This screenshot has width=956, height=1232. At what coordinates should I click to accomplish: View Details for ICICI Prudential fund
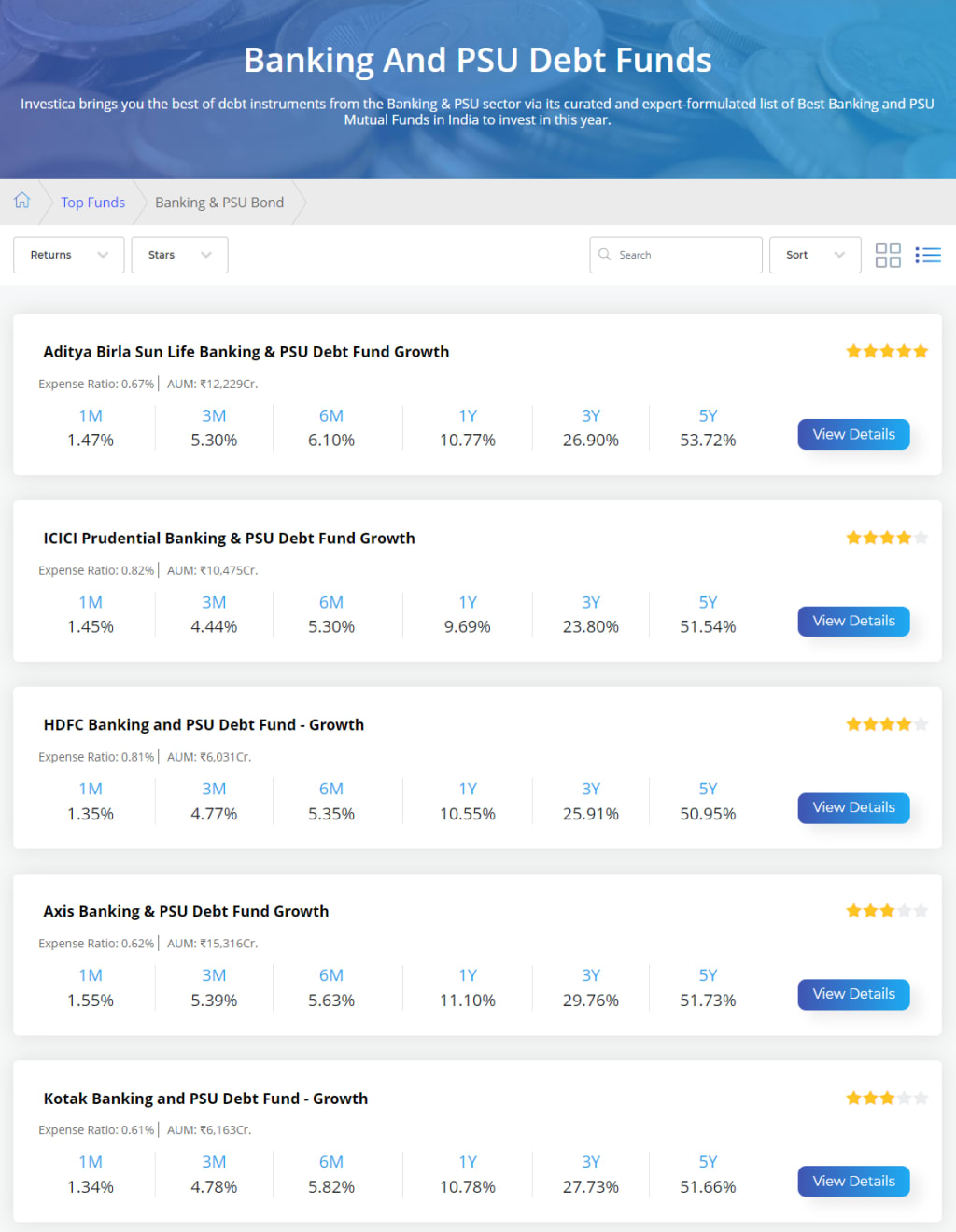tap(853, 621)
